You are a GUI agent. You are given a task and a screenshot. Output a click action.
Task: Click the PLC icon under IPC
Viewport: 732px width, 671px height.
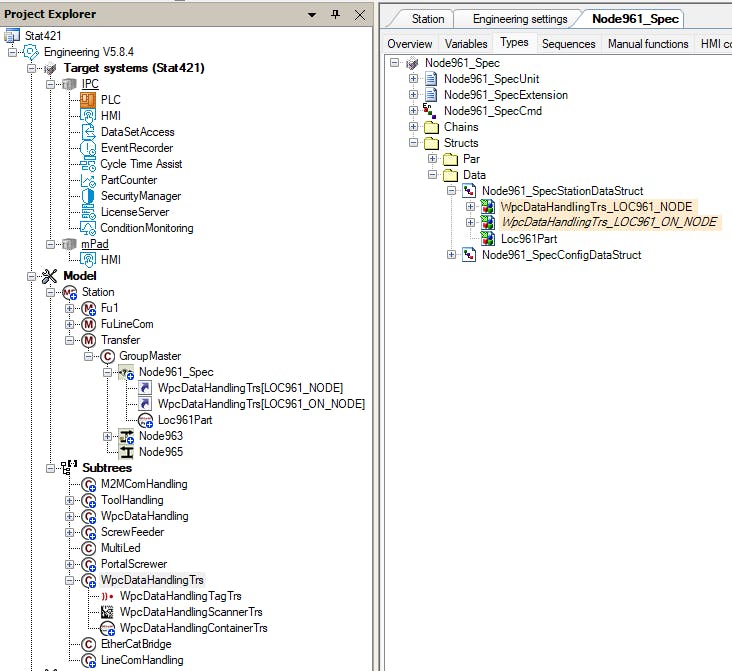(88, 100)
